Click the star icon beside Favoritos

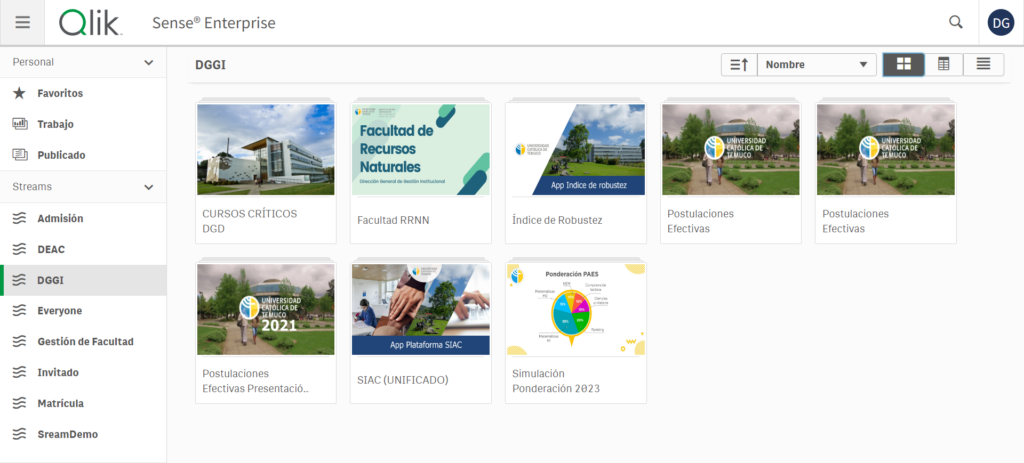click(20, 93)
